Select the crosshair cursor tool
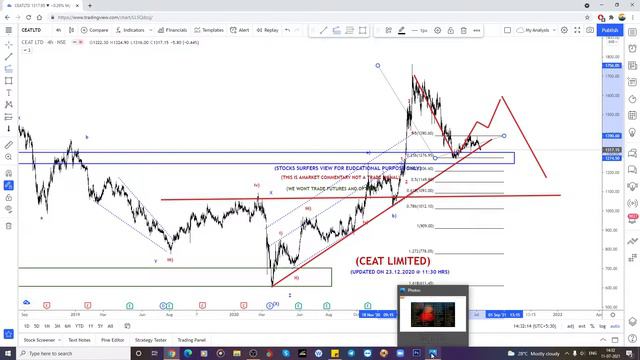This screenshot has height=360, width=640. pos(9,44)
